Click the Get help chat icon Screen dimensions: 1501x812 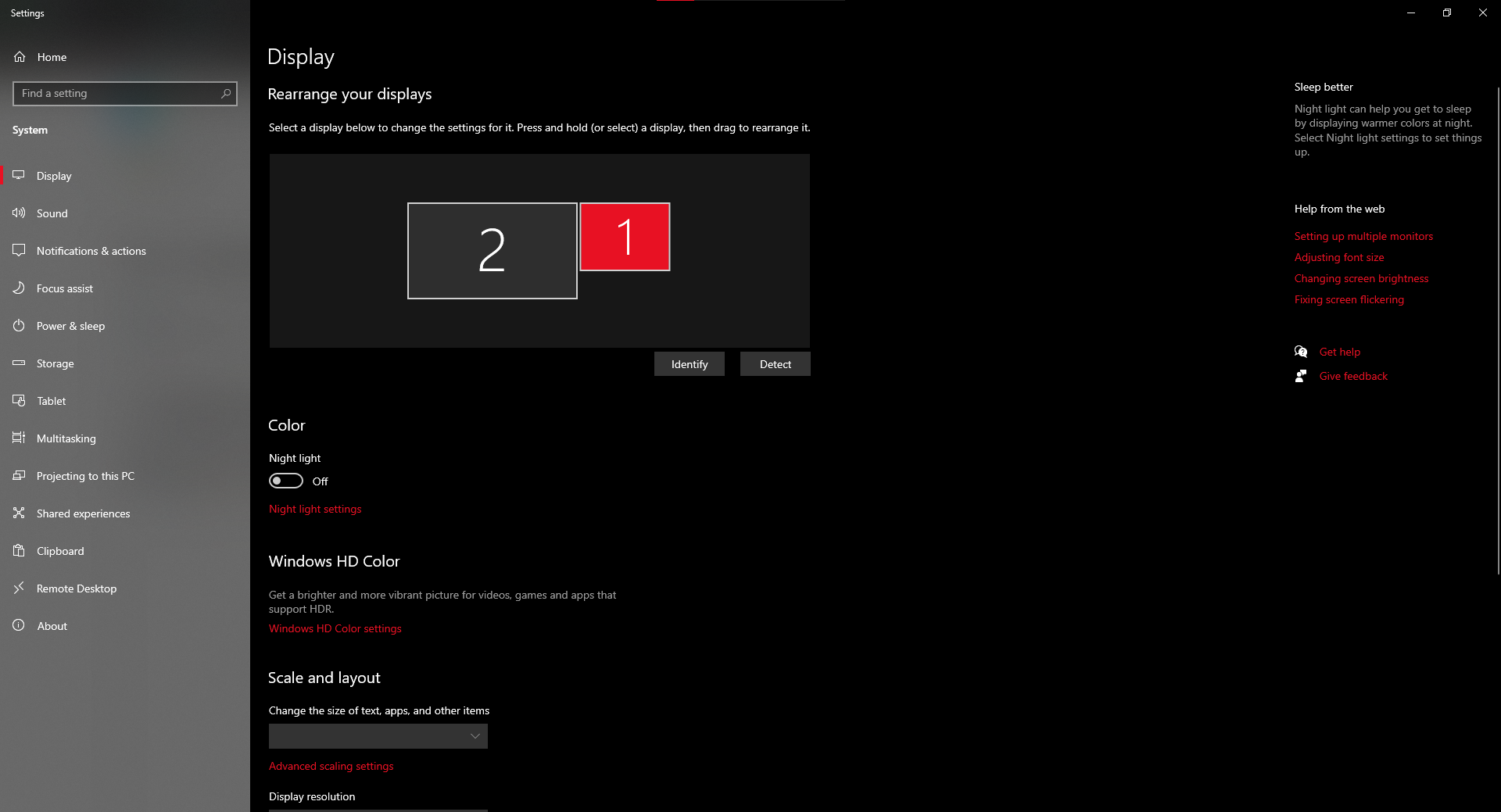[x=1301, y=352]
